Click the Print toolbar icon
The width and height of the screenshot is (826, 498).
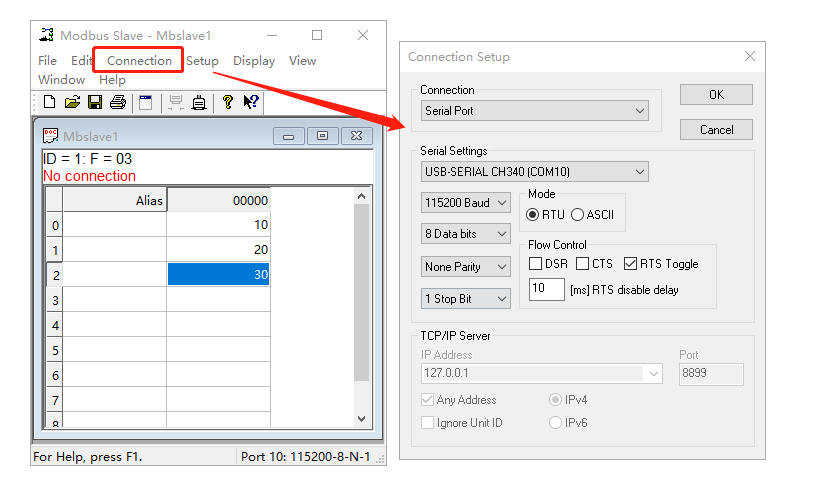[118, 102]
